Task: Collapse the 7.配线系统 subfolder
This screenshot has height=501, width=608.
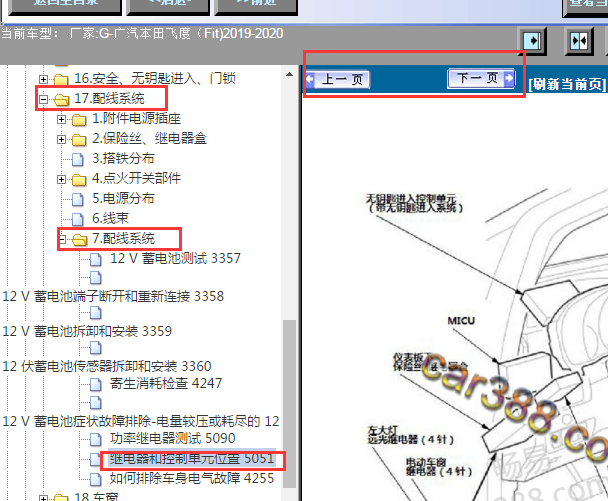Action: click(x=62, y=239)
